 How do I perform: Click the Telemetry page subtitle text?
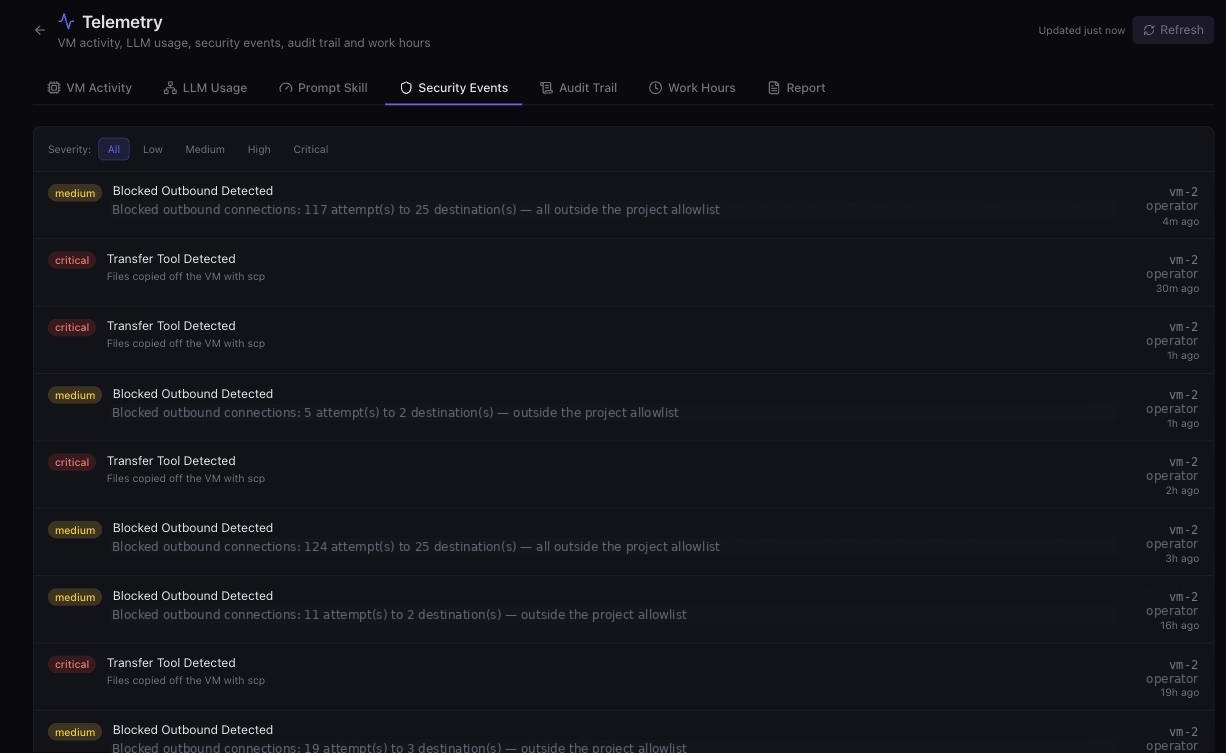tap(244, 43)
